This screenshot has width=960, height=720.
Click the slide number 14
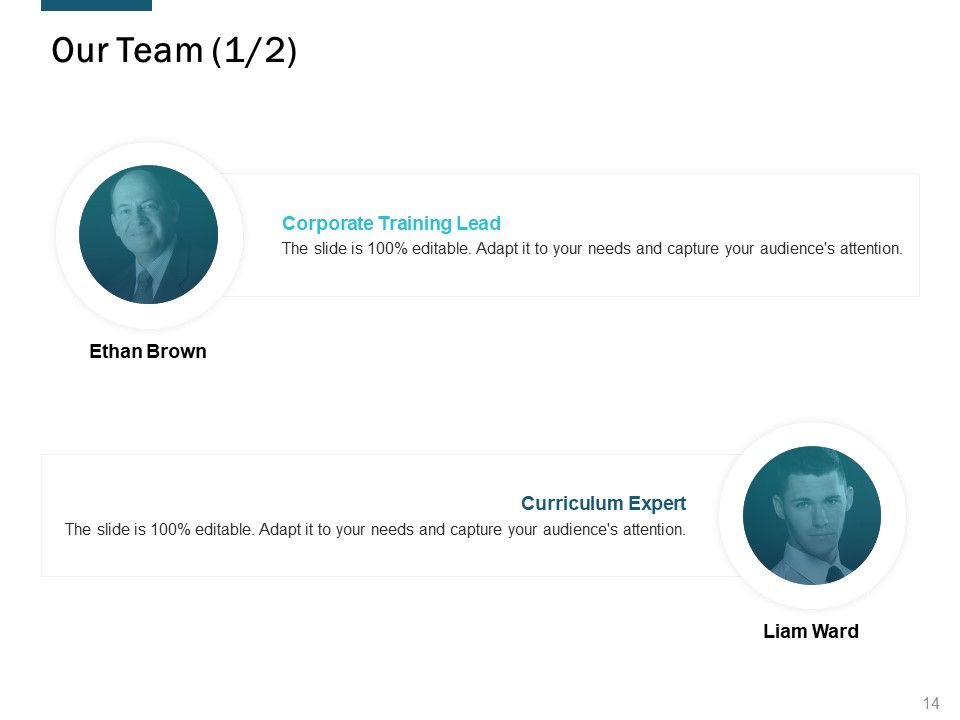[931, 703]
